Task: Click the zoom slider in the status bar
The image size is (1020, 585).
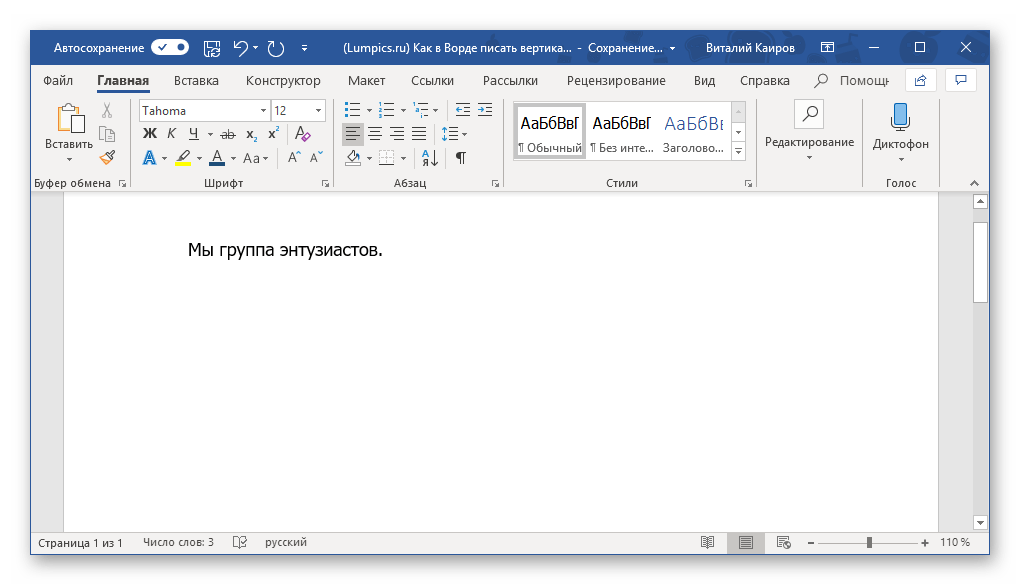Action: [x=869, y=542]
